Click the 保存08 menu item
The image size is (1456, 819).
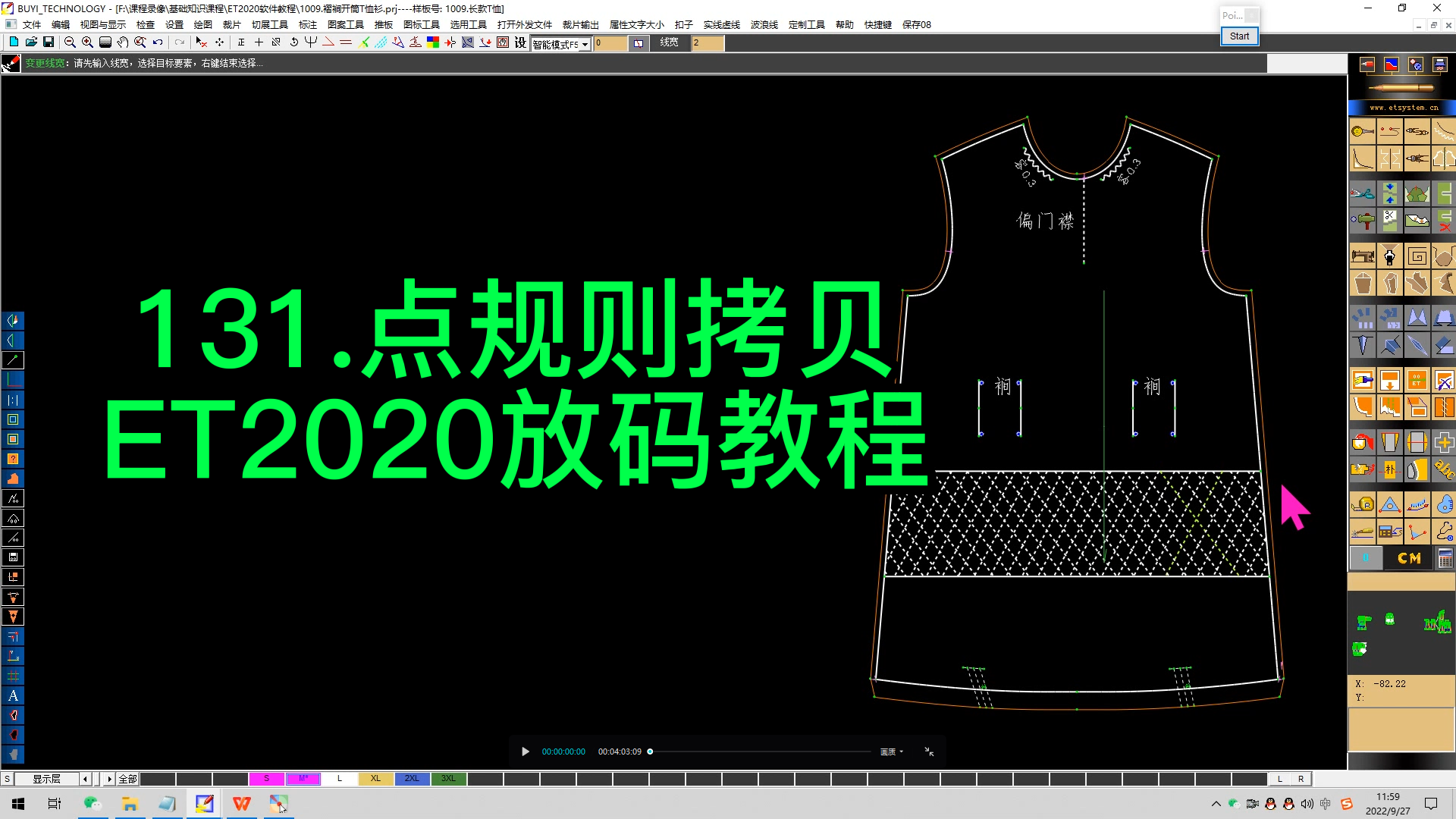coord(917,25)
